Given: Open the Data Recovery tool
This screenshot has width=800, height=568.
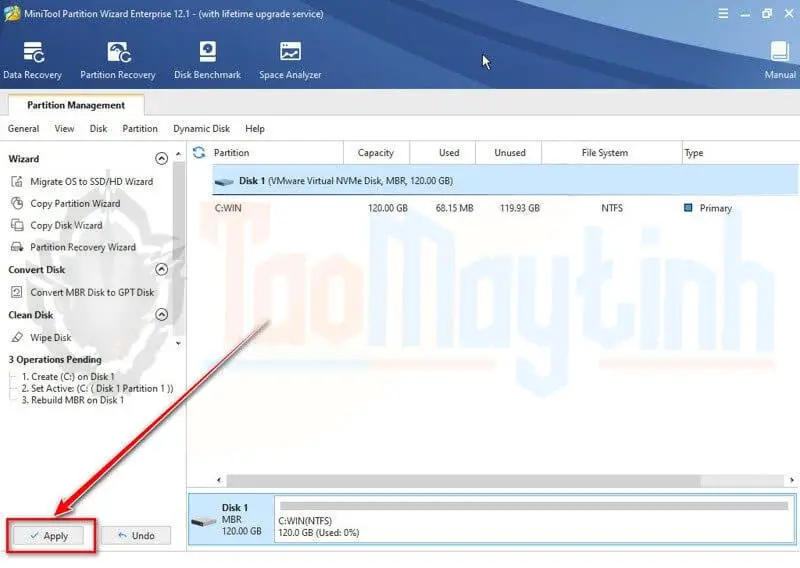Looking at the screenshot, I should (x=32, y=60).
